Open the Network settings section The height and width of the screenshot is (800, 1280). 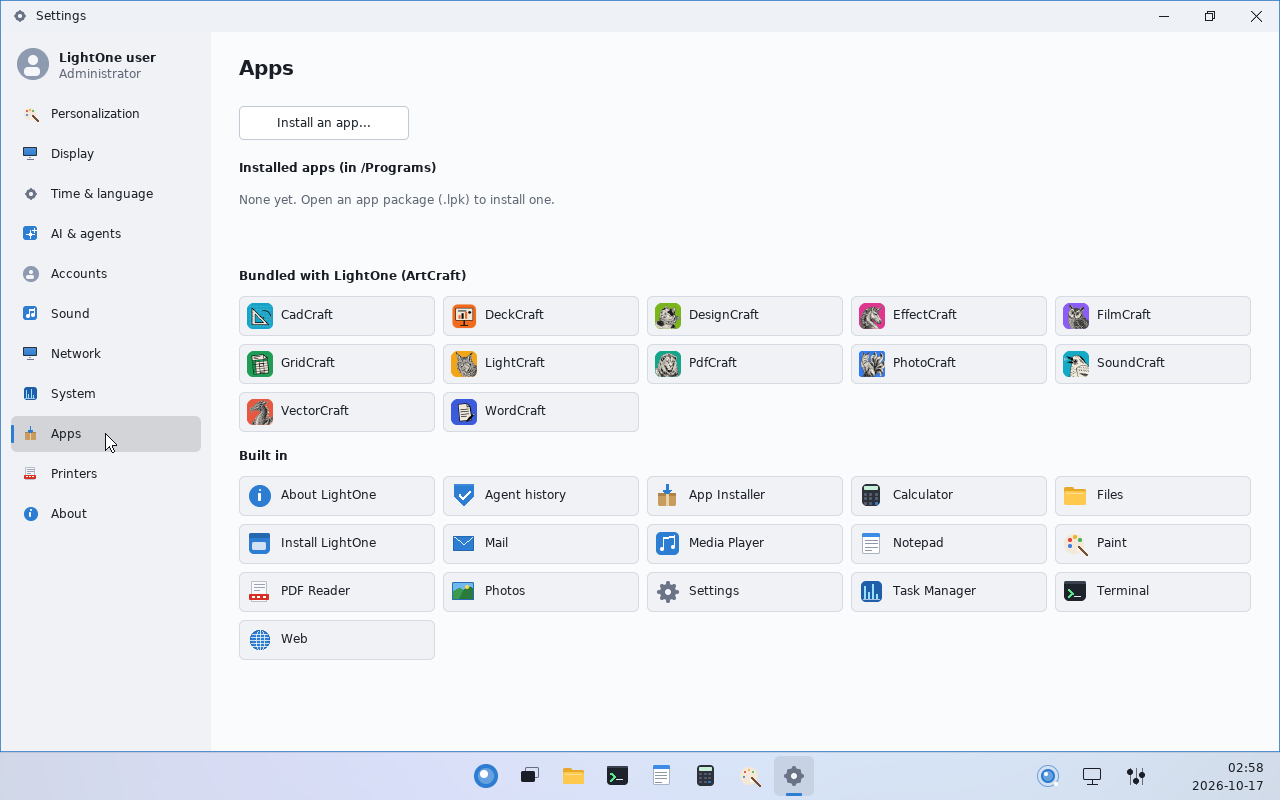[106, 354]
